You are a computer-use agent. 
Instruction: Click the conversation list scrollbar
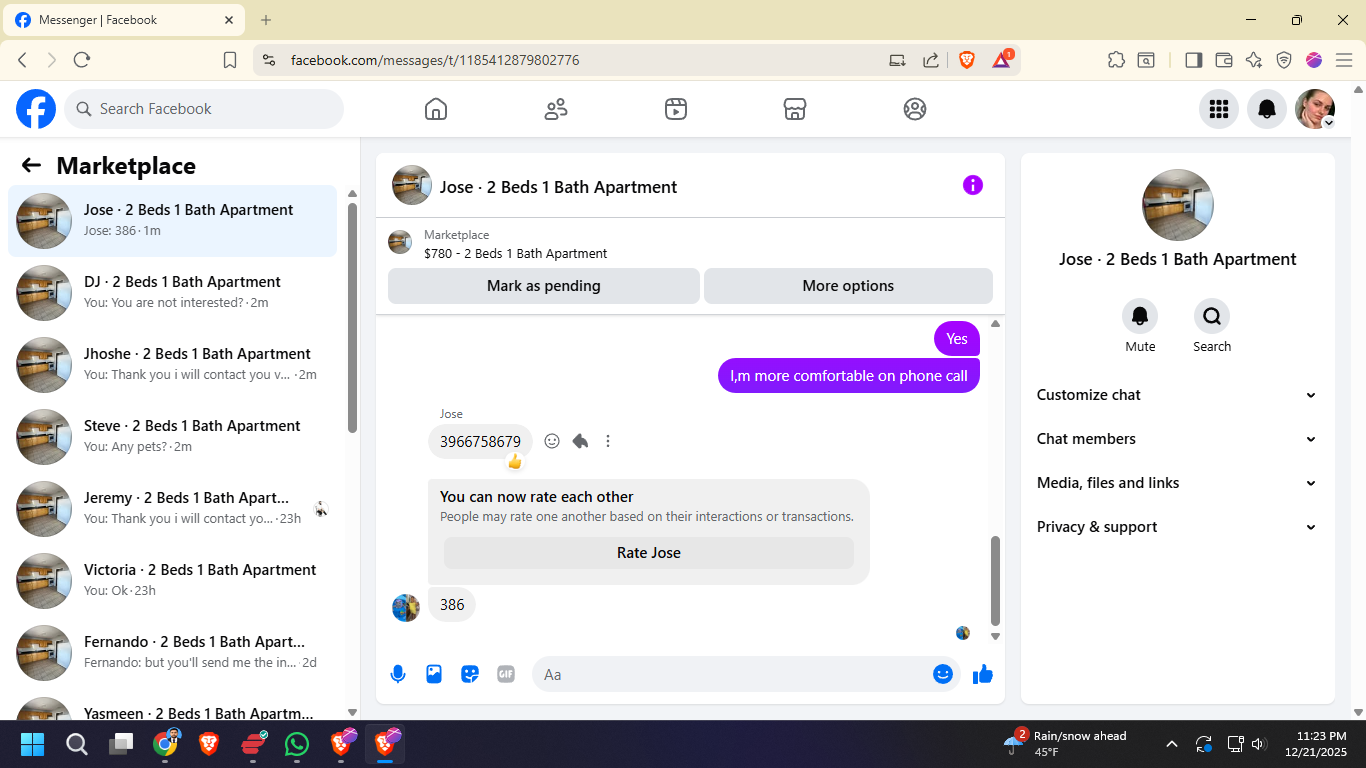pyautogui.click(x=352, y=318)
